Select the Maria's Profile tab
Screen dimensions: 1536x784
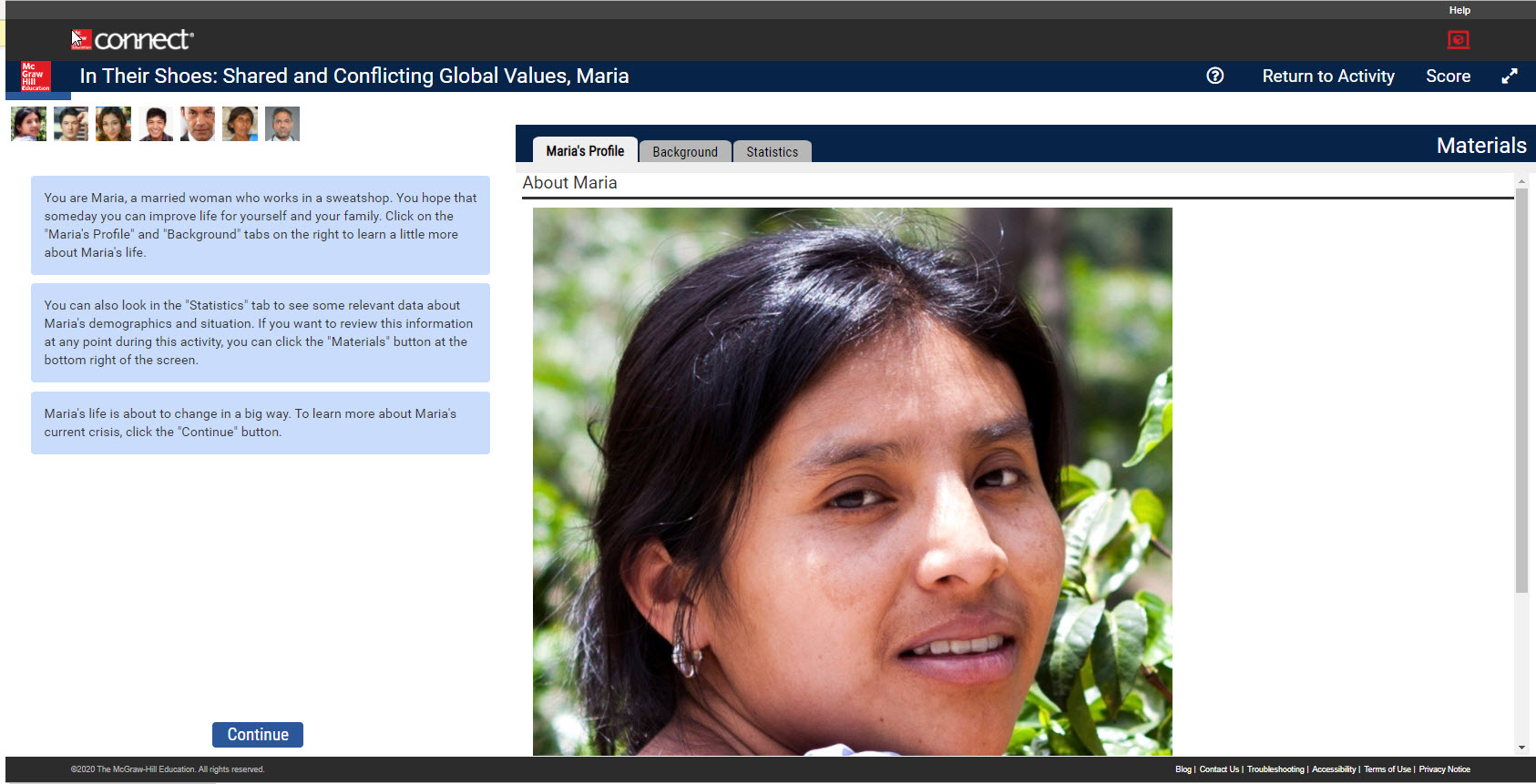tap(585, 151)
